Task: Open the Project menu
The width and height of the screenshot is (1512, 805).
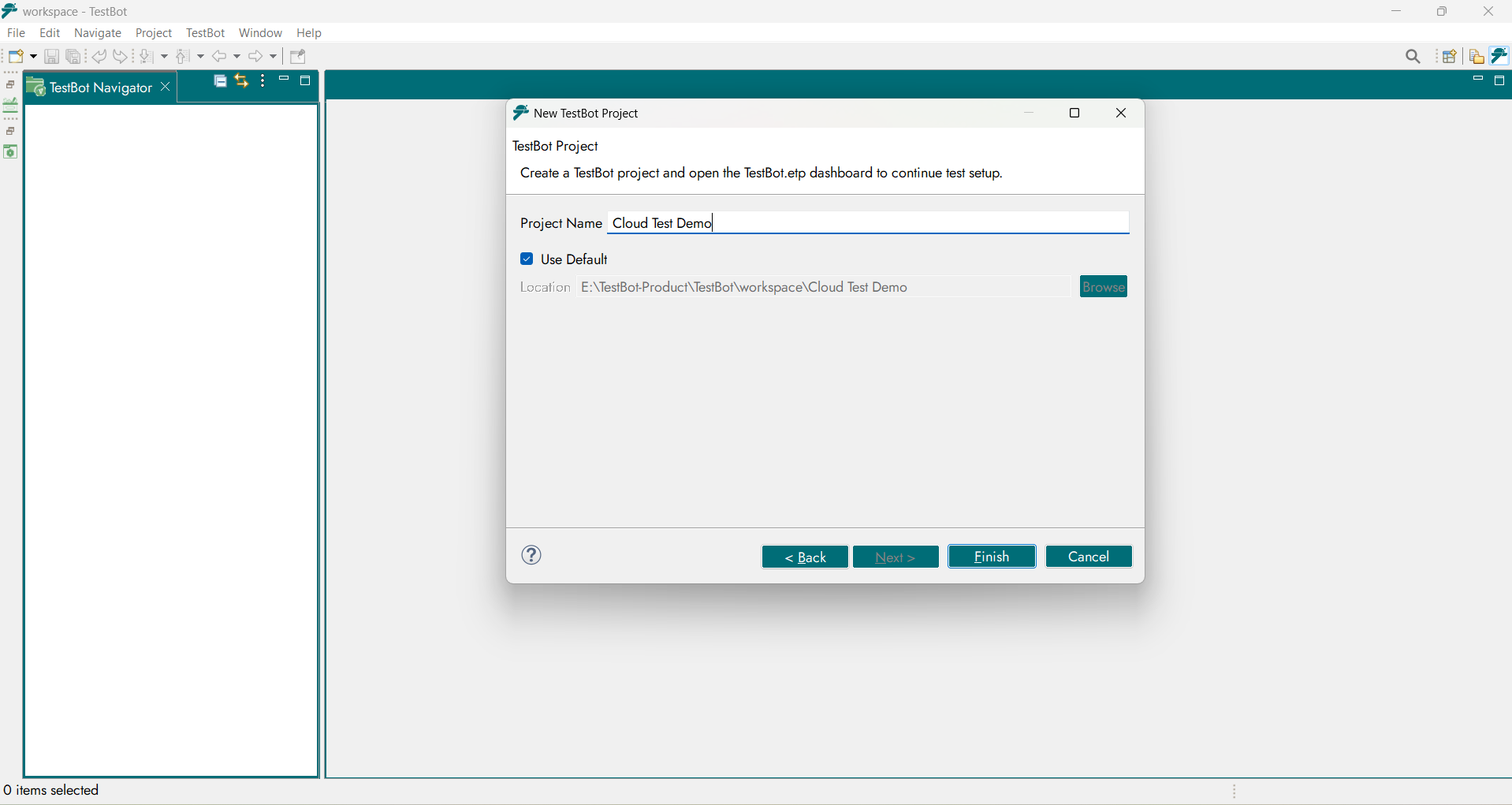Action: [x=154, y=33]
